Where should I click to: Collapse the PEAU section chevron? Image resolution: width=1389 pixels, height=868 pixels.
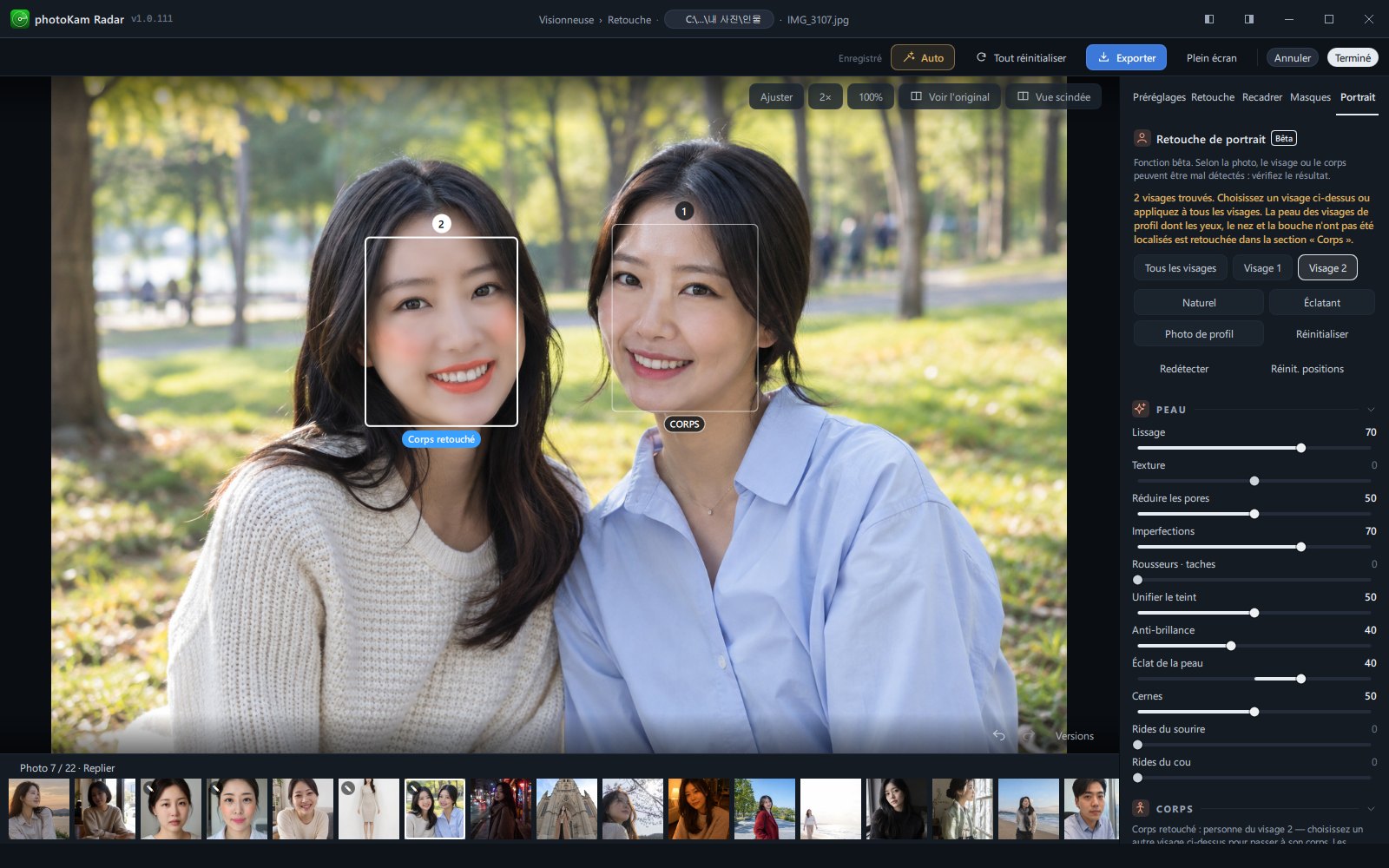coord(1371,409)
